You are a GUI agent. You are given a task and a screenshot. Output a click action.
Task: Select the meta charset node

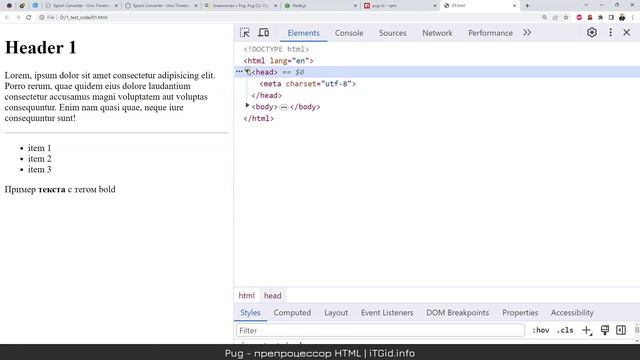(308, 84)
